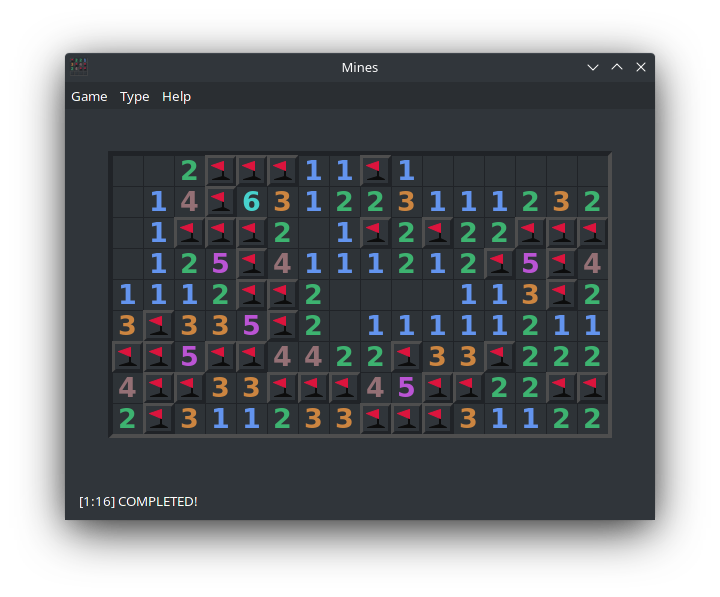Screen dimensions: 720x597
Task: Click the Mines window title
Action: [x=360, y=68]
